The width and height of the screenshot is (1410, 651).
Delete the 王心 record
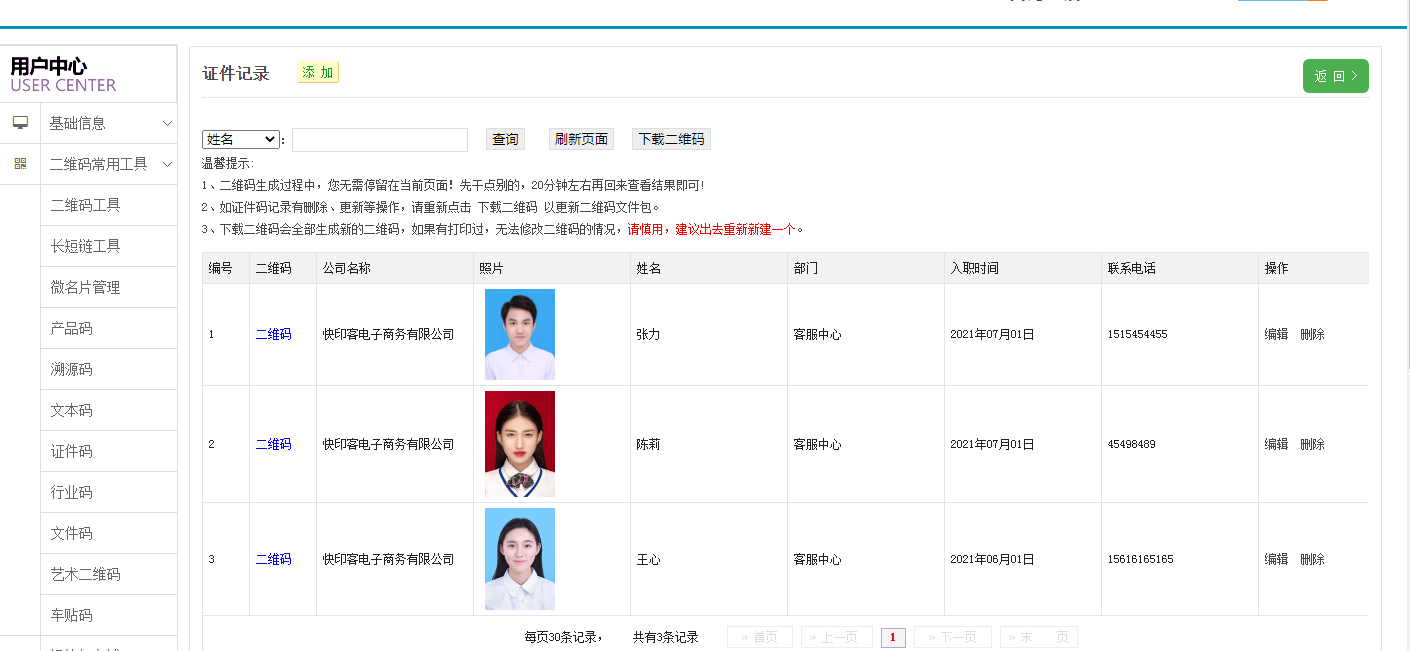[1312, 559]
